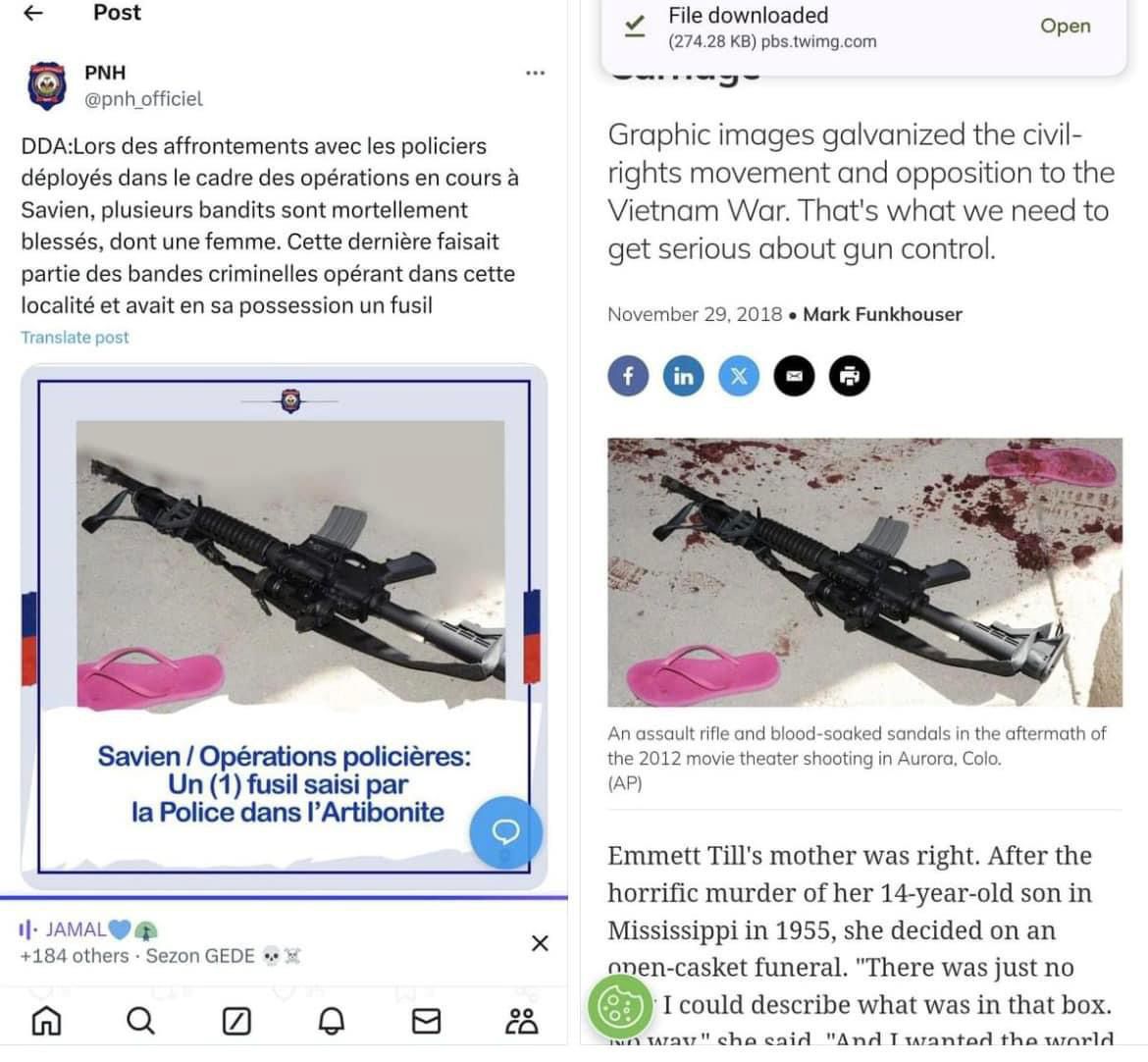This screenshot has height=1062, width=1148.
Task: Open Communities people icon
Action: (x=521, y=1021)
